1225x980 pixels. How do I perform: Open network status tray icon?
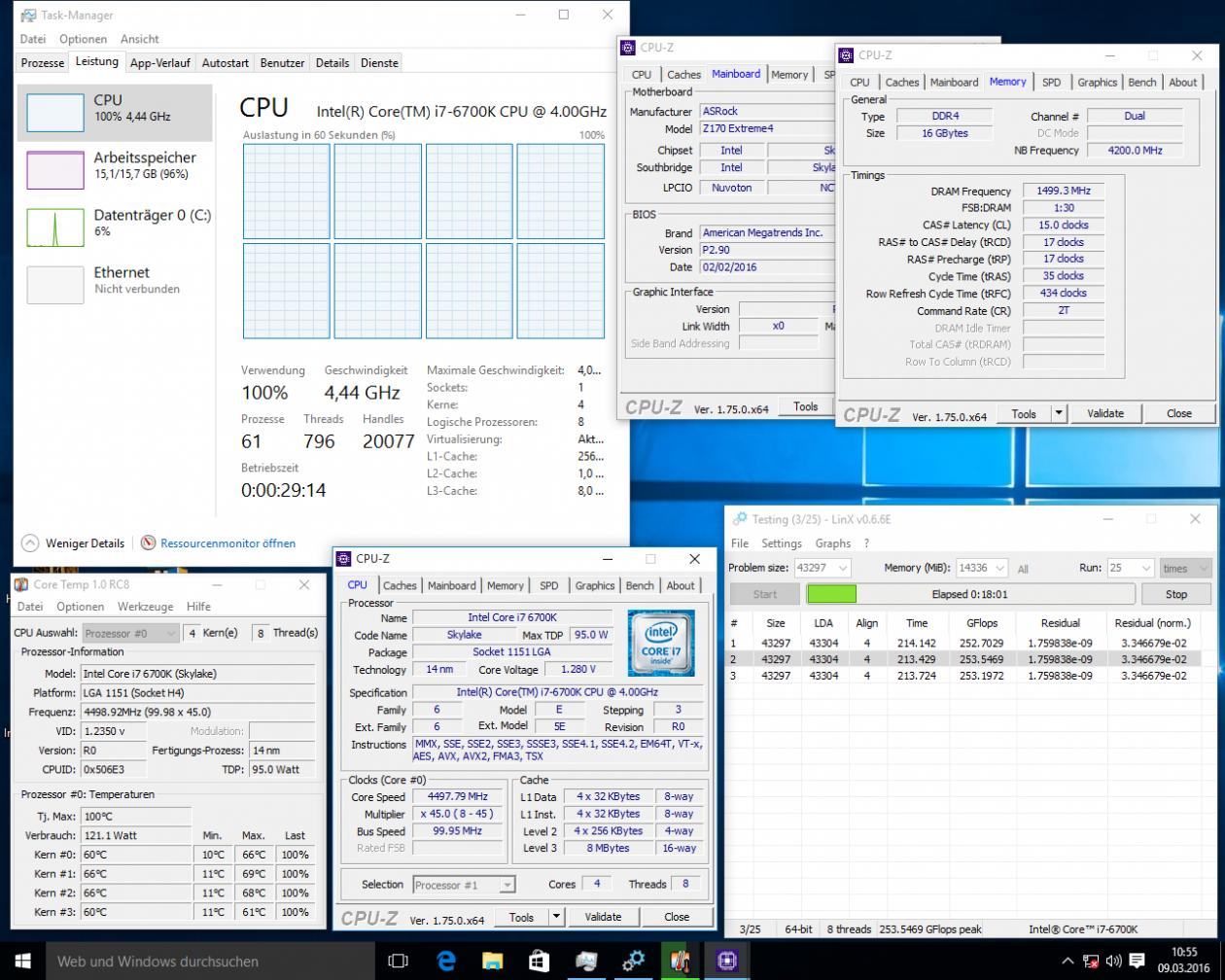pyautogui.click(x=1091, y=961)
